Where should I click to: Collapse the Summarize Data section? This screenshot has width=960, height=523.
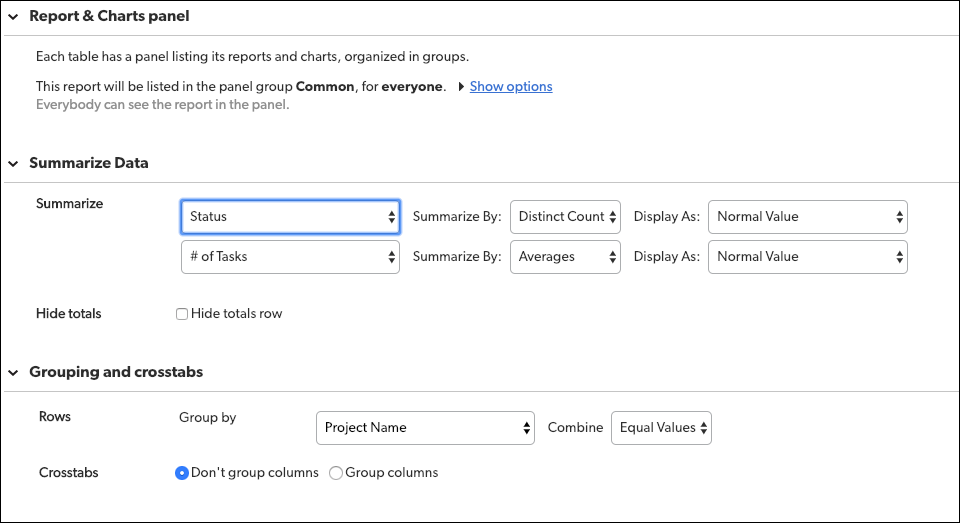pos(13,164)
